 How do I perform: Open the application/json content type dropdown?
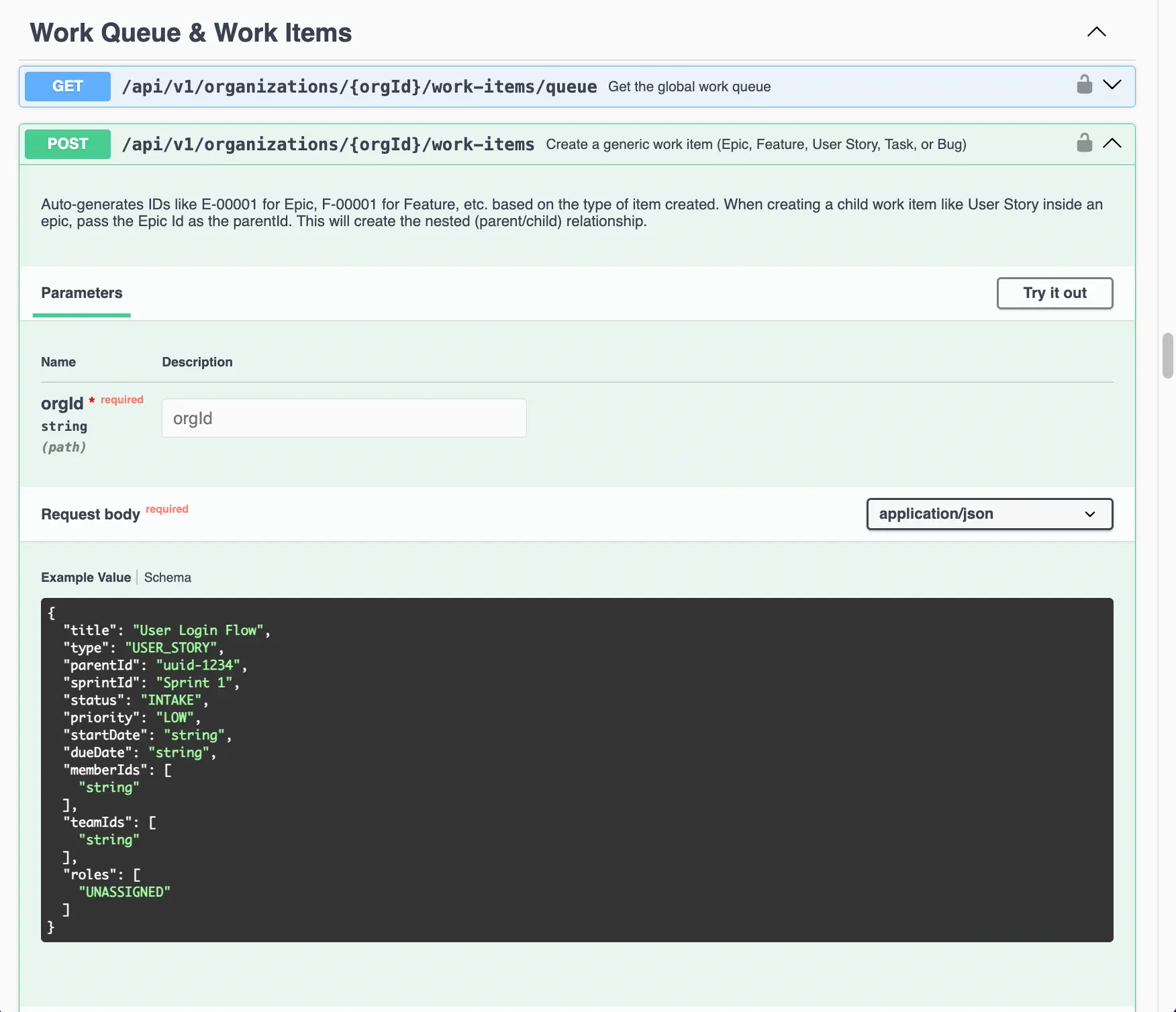coord(989,514)
